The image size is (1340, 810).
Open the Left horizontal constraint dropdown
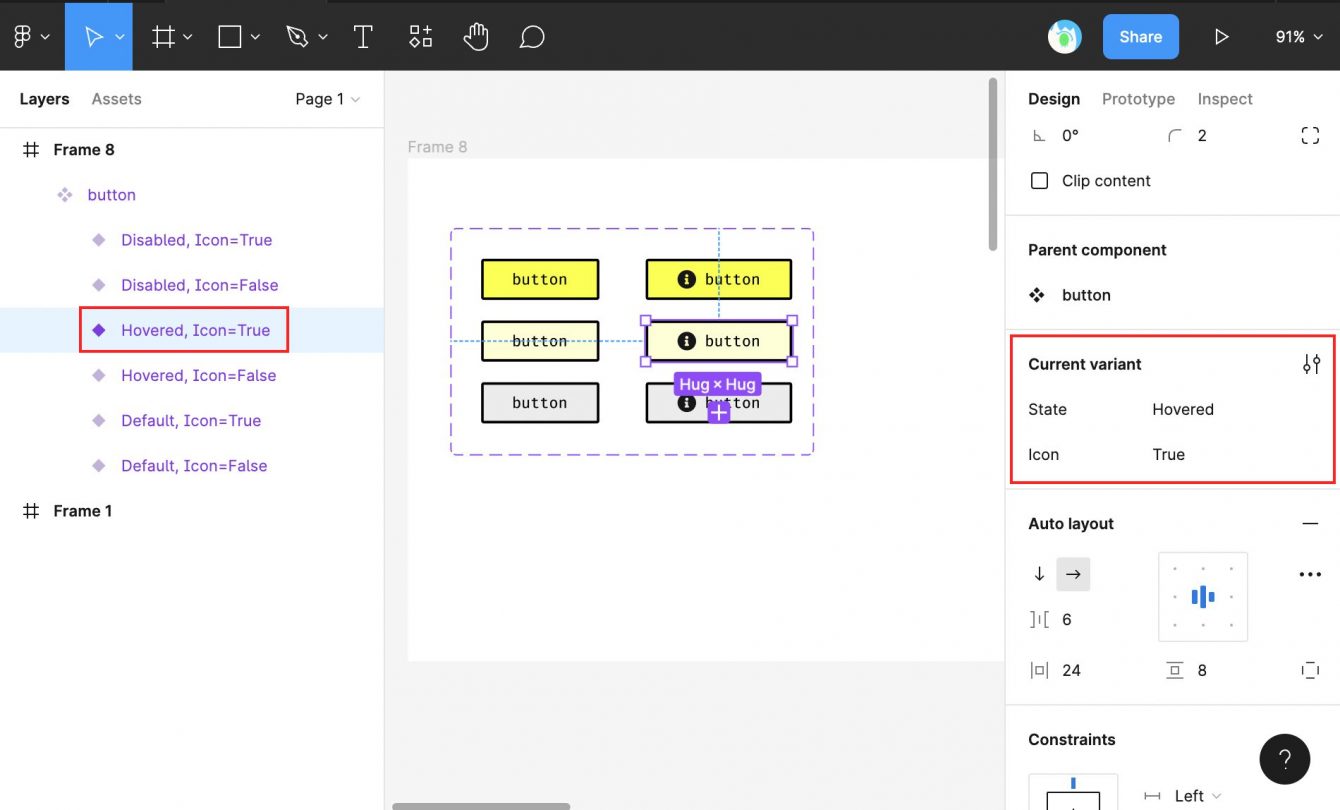point(1196,796)
